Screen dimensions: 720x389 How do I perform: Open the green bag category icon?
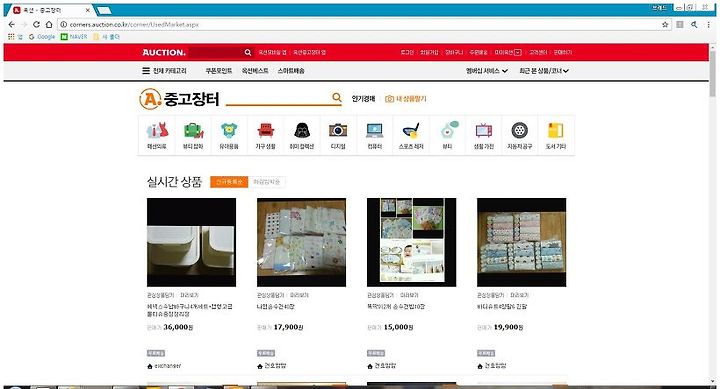tap(193, 130)
